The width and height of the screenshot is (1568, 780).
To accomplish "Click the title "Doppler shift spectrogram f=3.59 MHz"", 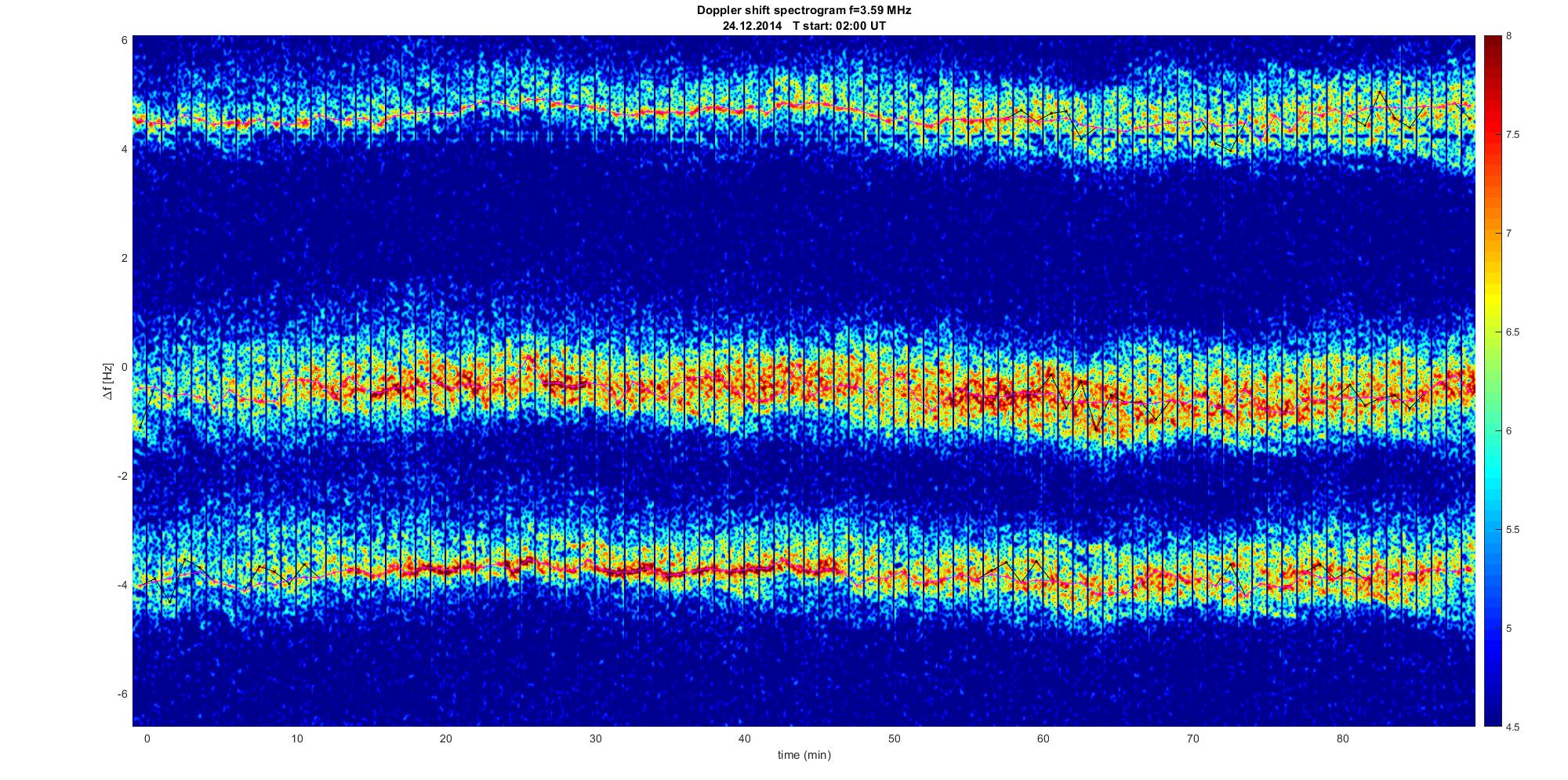I will coord(804,11).
